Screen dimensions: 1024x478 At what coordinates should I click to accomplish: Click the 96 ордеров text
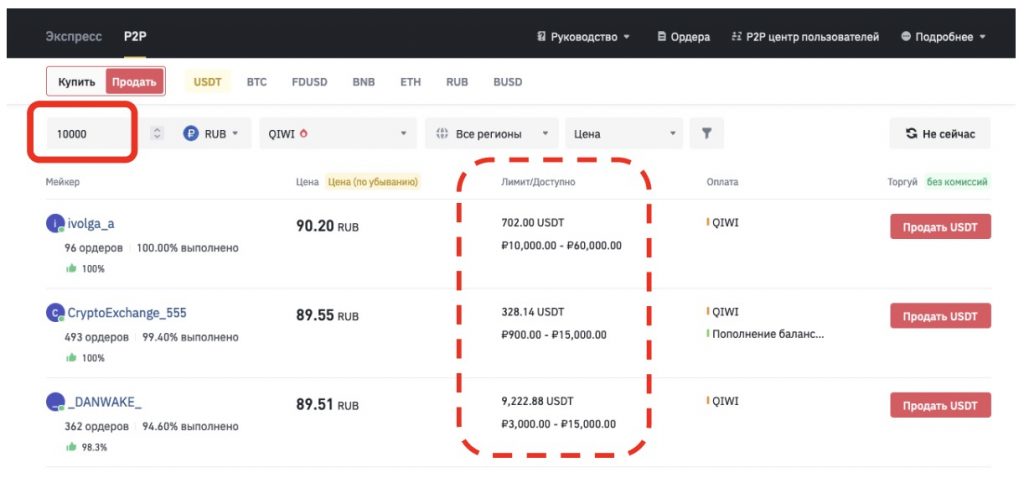coord(93,248)
